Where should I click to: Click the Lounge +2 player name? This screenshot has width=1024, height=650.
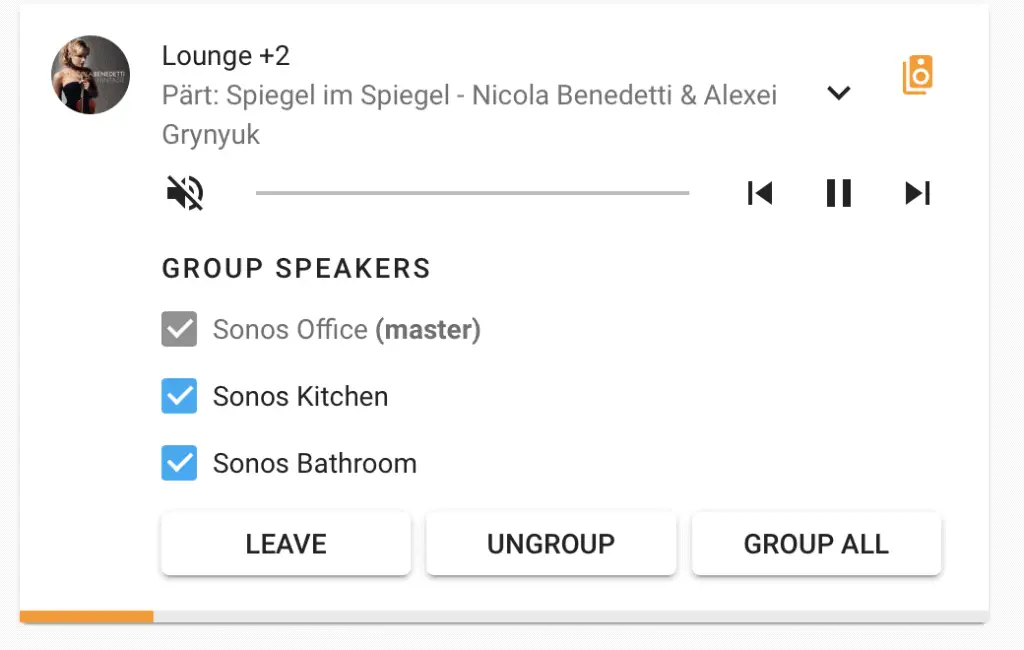point(226,56)
